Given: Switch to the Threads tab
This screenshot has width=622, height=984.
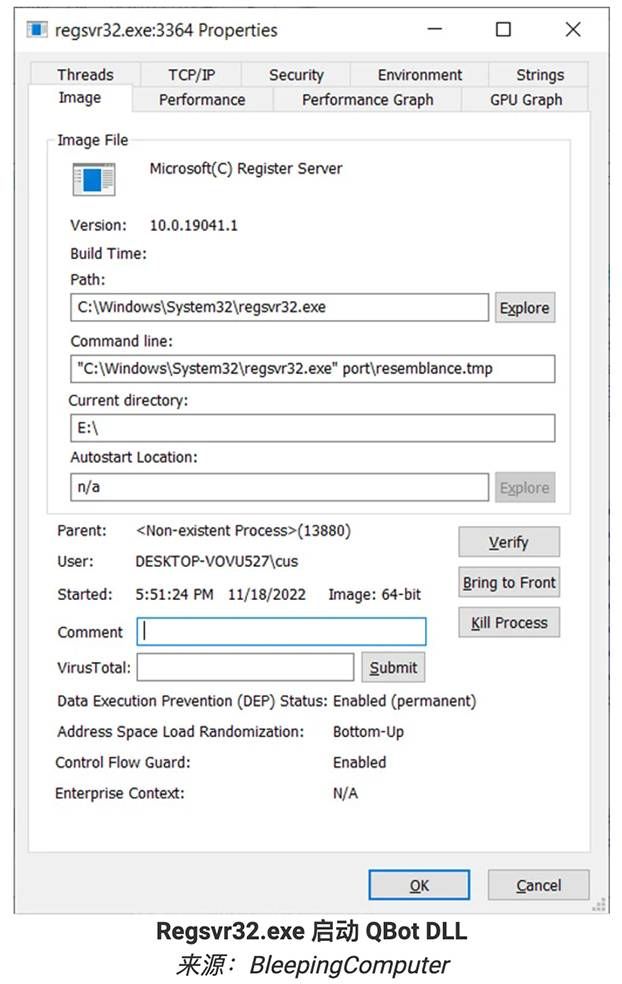Looking at the screenshot, I should (85, 75).
